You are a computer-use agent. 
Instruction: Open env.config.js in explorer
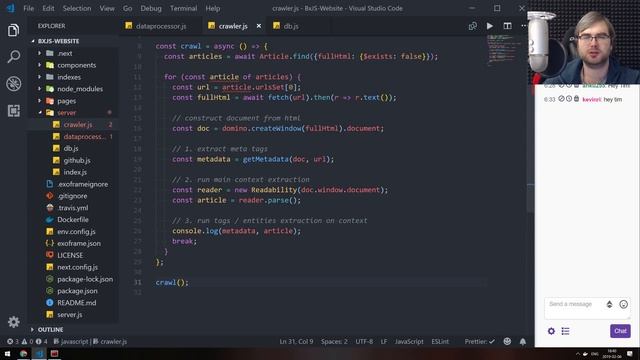76,231
